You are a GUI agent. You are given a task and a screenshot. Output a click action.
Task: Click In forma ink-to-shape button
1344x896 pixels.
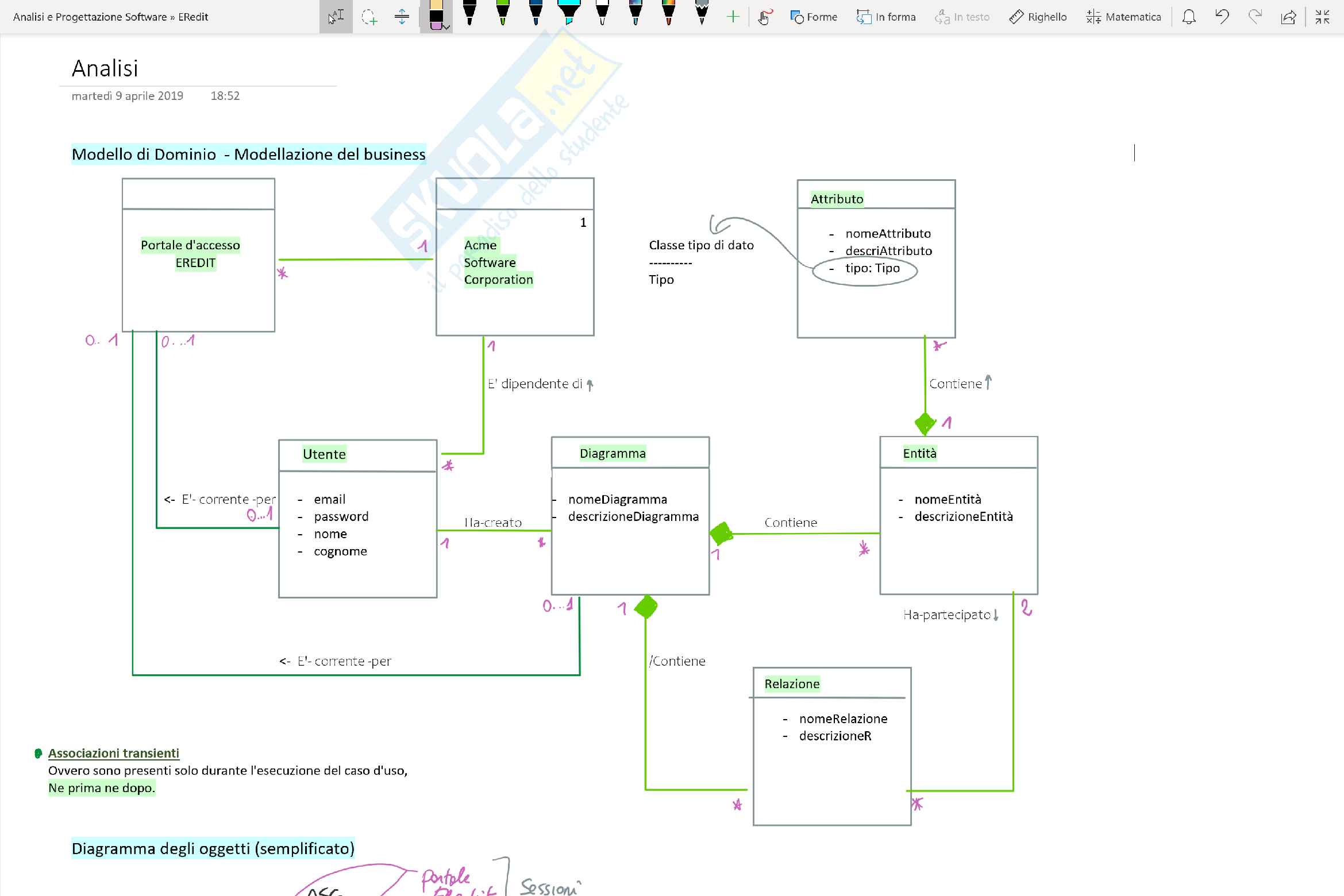tap(886, 17)
